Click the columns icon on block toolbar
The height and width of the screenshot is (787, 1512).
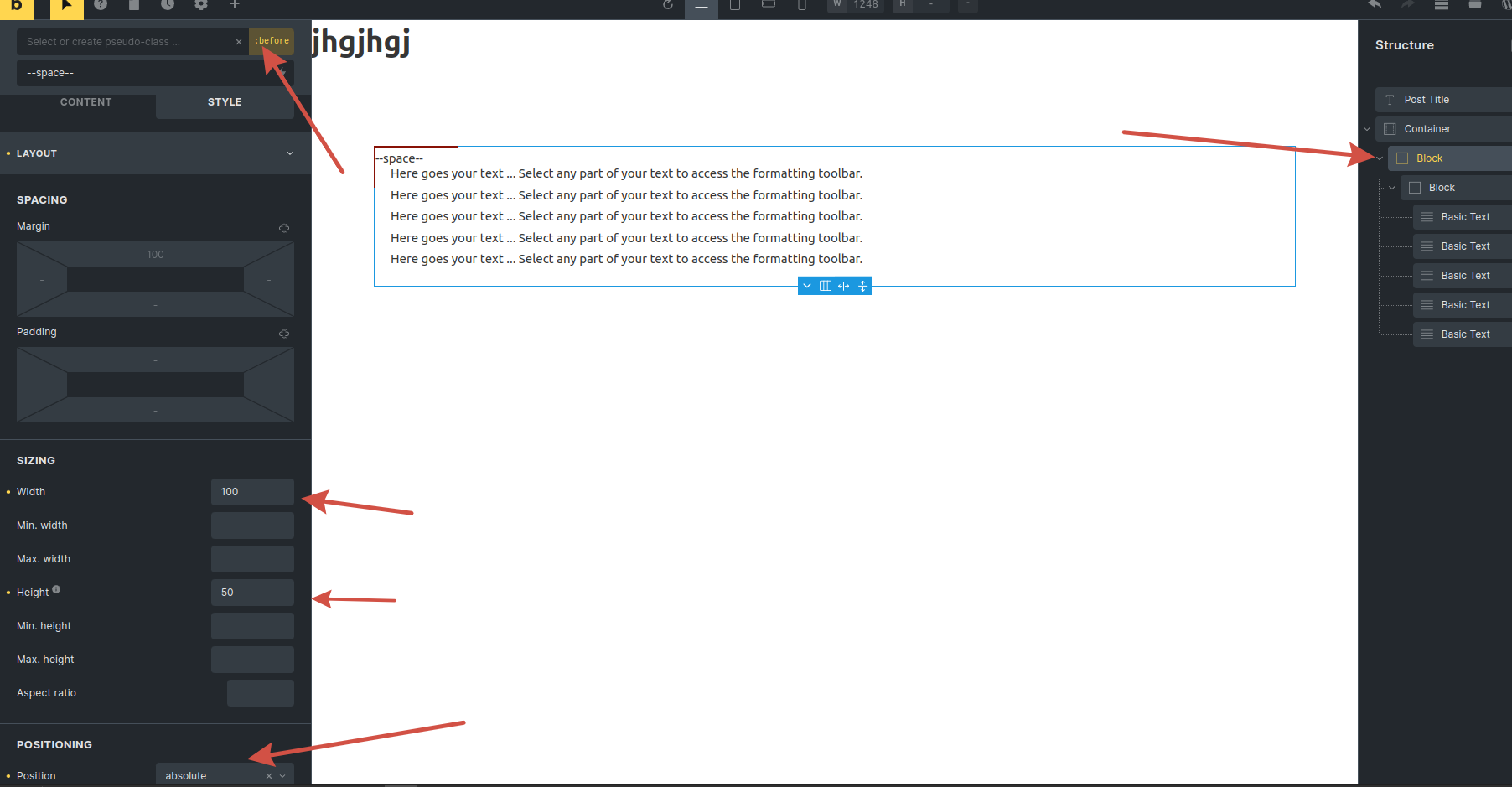pyautogui.click(x=826, y=286)
